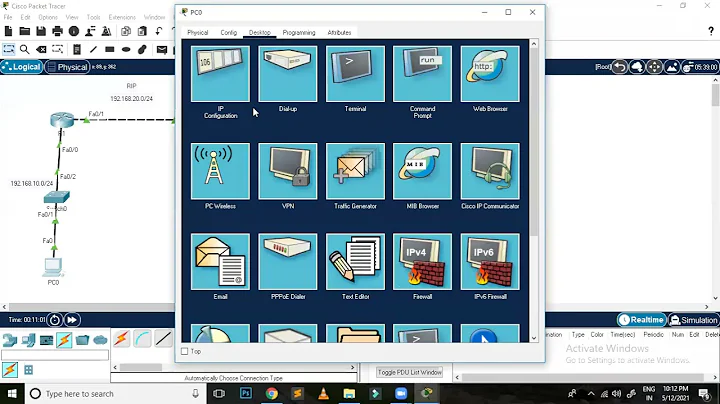
Task: Open the PPPoE Dialer
Action: click(x=288, y=261)
